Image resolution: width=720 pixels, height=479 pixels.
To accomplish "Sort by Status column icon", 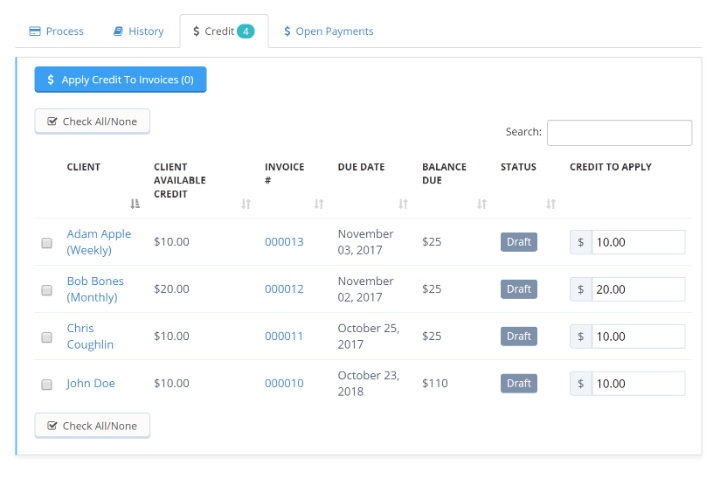I will (551, 203).
